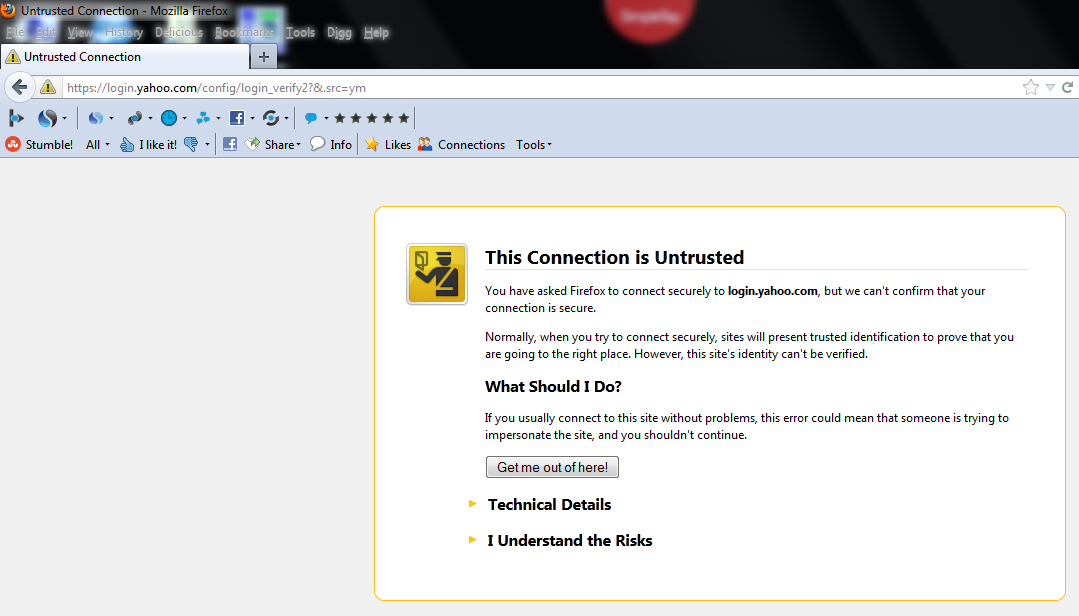Reload the page with the refresh icon

point(1067,87)
